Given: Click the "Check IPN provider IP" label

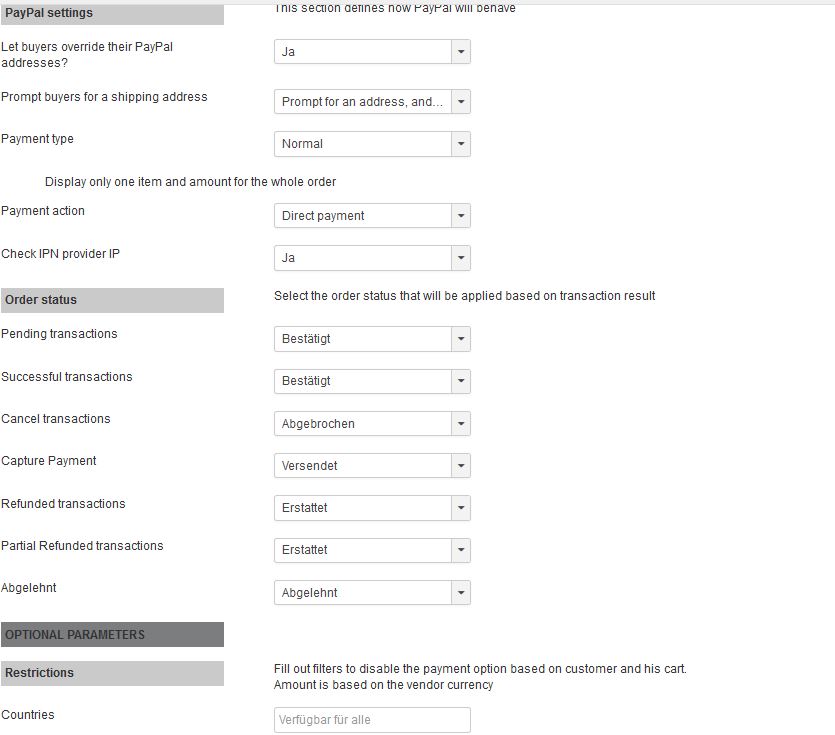Looking at the screenshot, I should pyautogui.click(x=60, y=254).
